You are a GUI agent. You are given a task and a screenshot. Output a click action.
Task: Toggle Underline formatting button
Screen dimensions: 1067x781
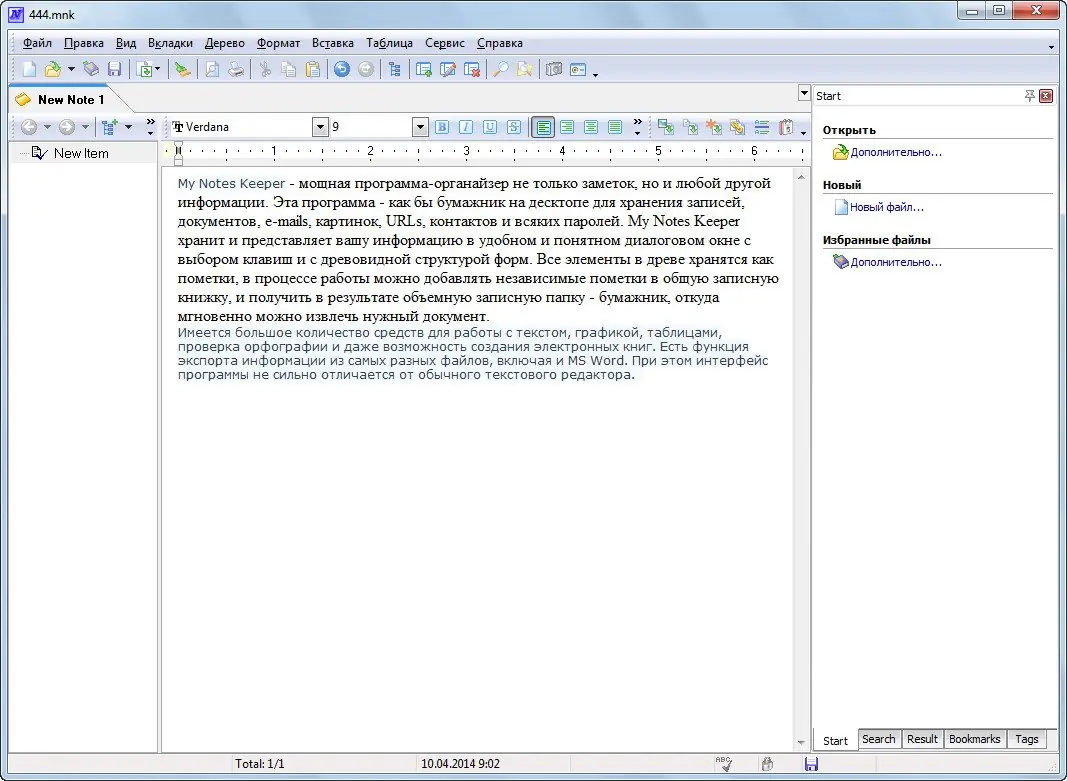[489, 127]
